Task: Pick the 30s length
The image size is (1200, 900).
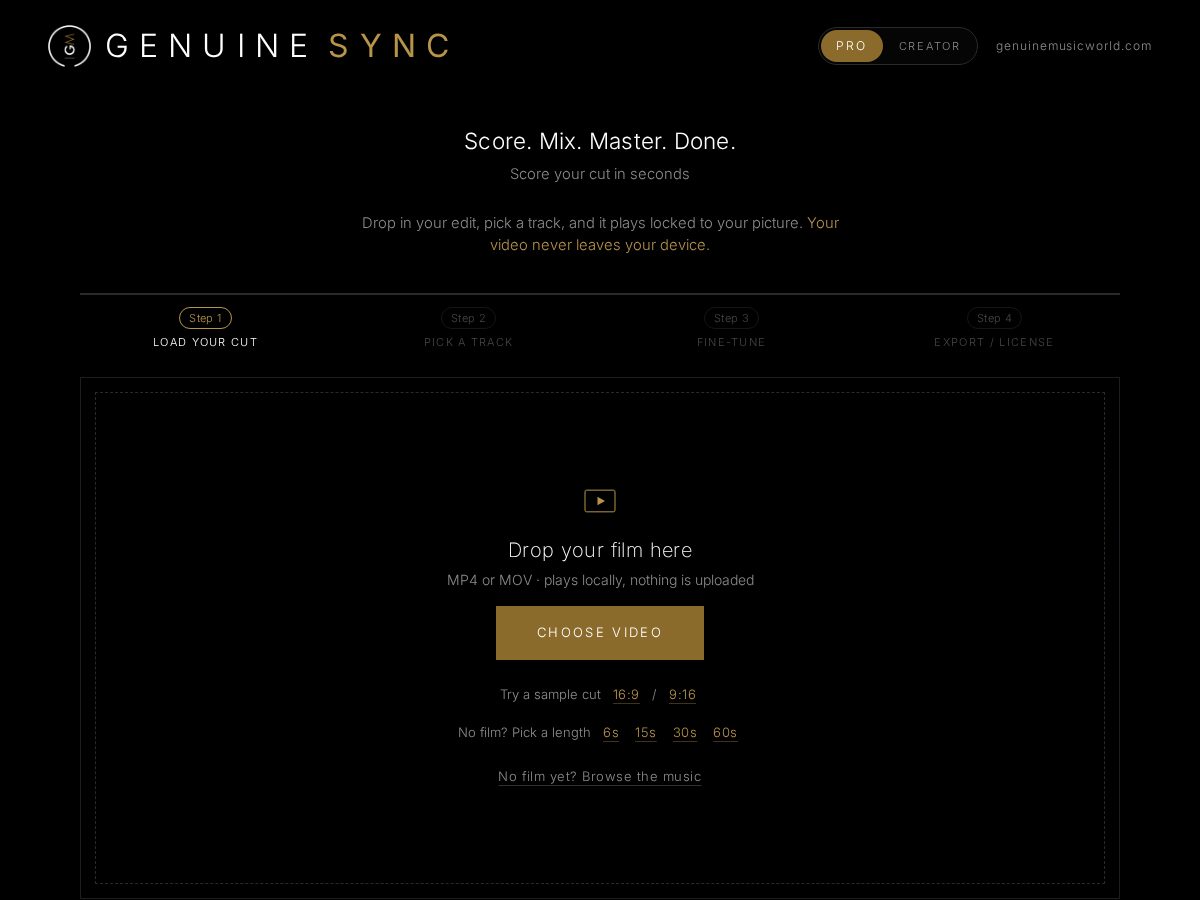Action: coord(685,733)
